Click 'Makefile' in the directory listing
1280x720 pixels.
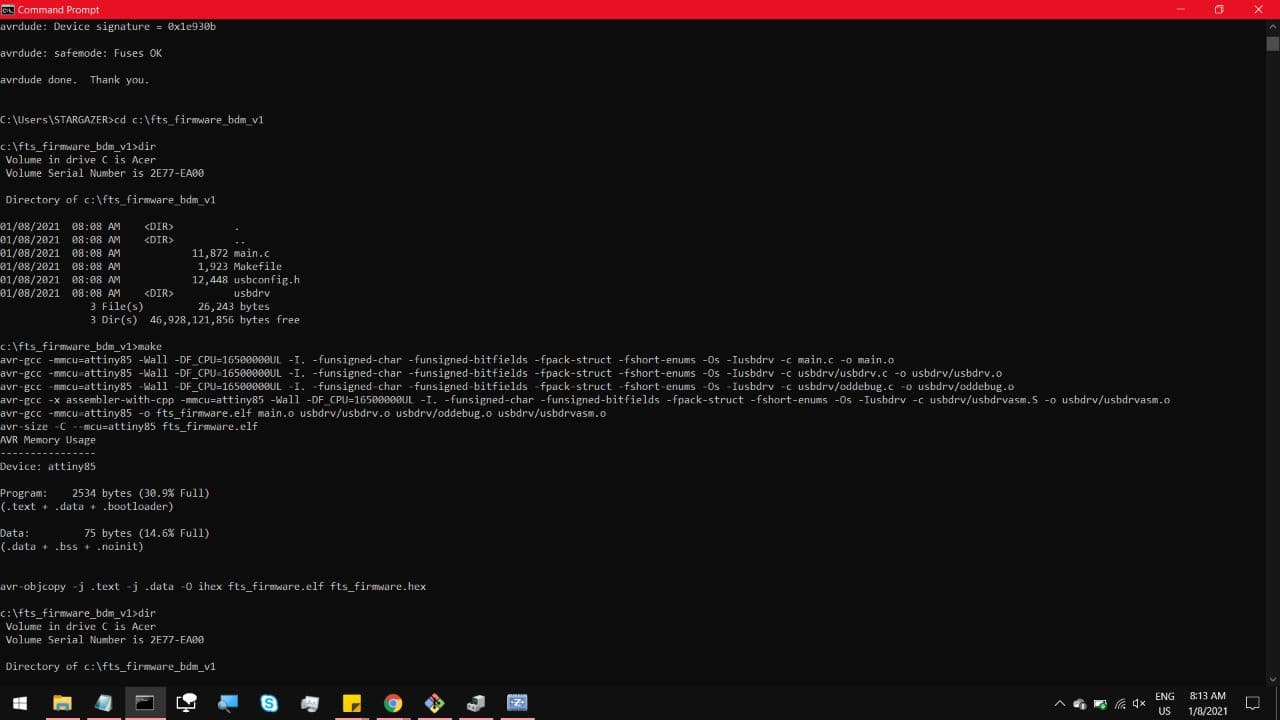point(257,266)
